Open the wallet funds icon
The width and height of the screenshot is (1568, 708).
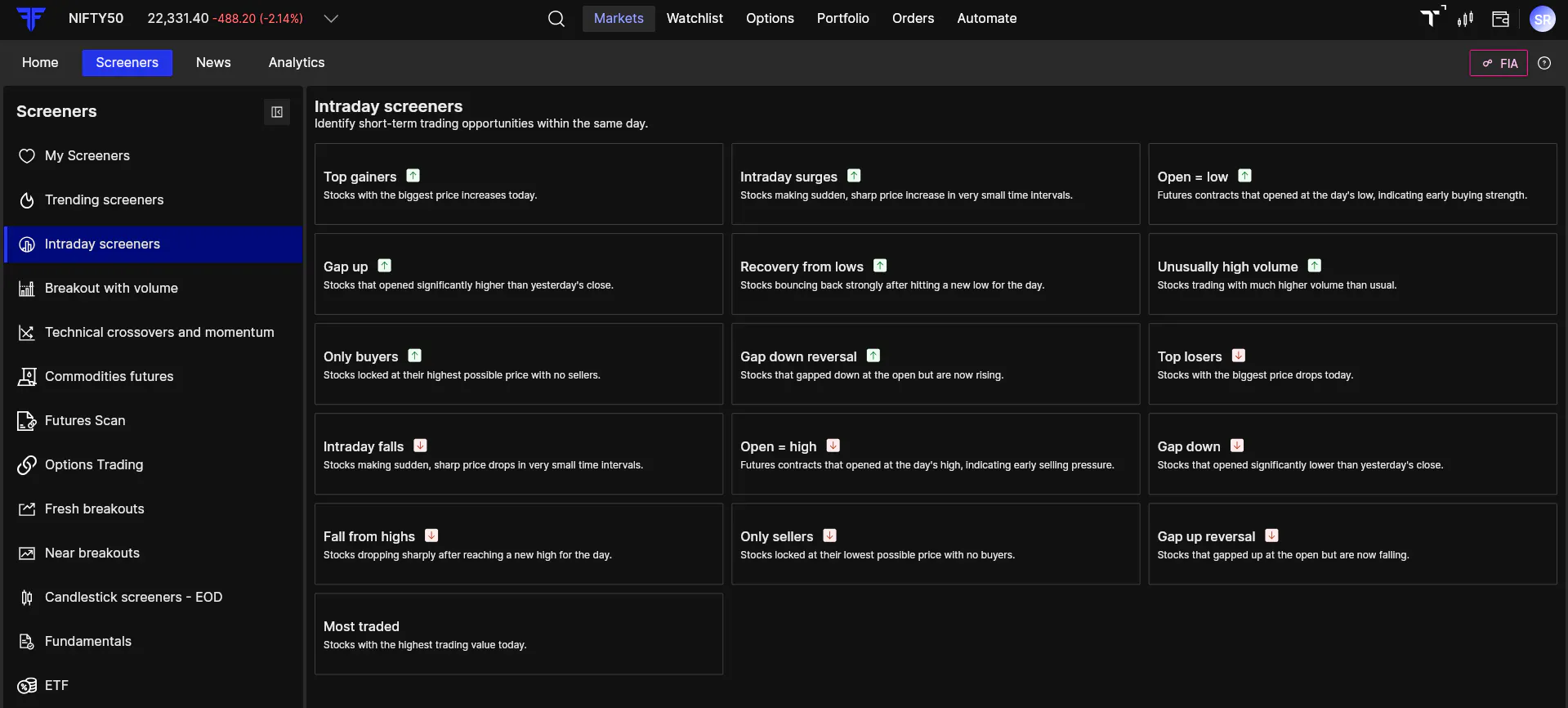click(1500, 19)
